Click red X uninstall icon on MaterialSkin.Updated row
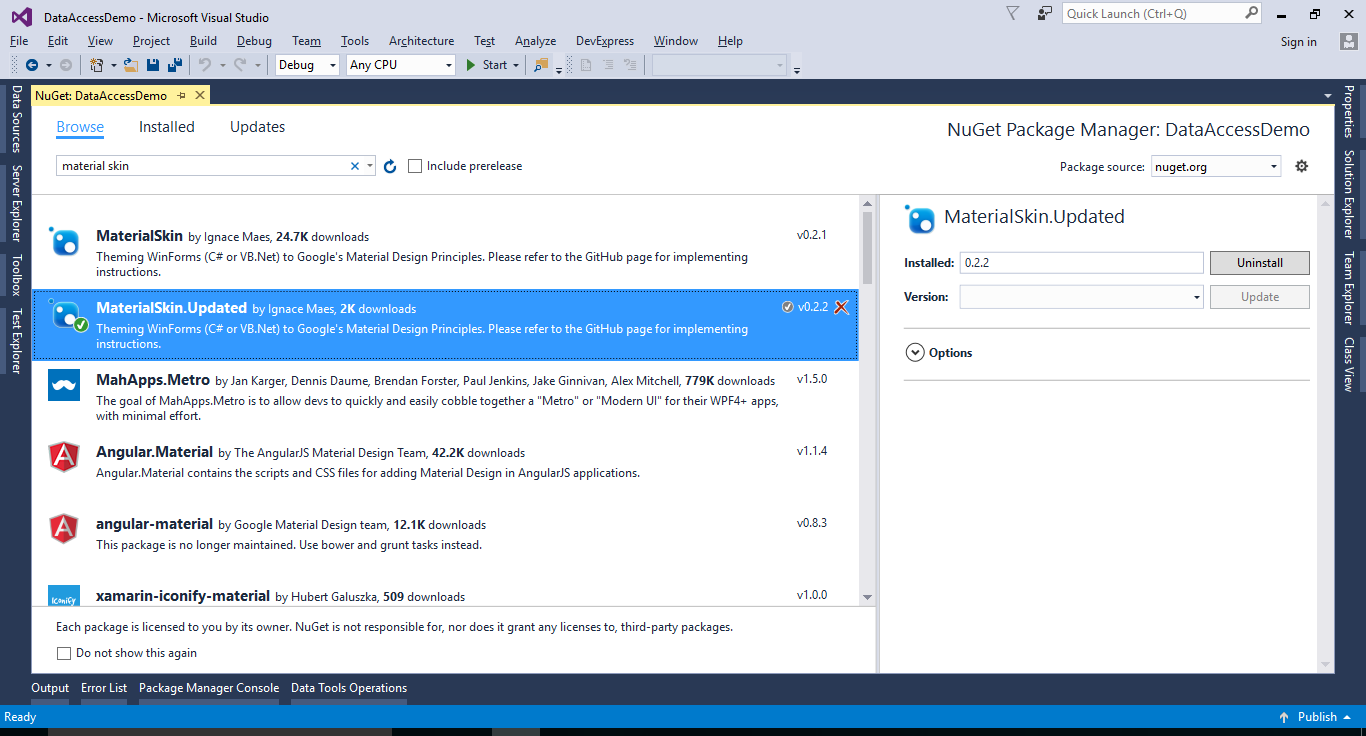Viewport: 1366px width, 736px height. click(x=841, y=307)
